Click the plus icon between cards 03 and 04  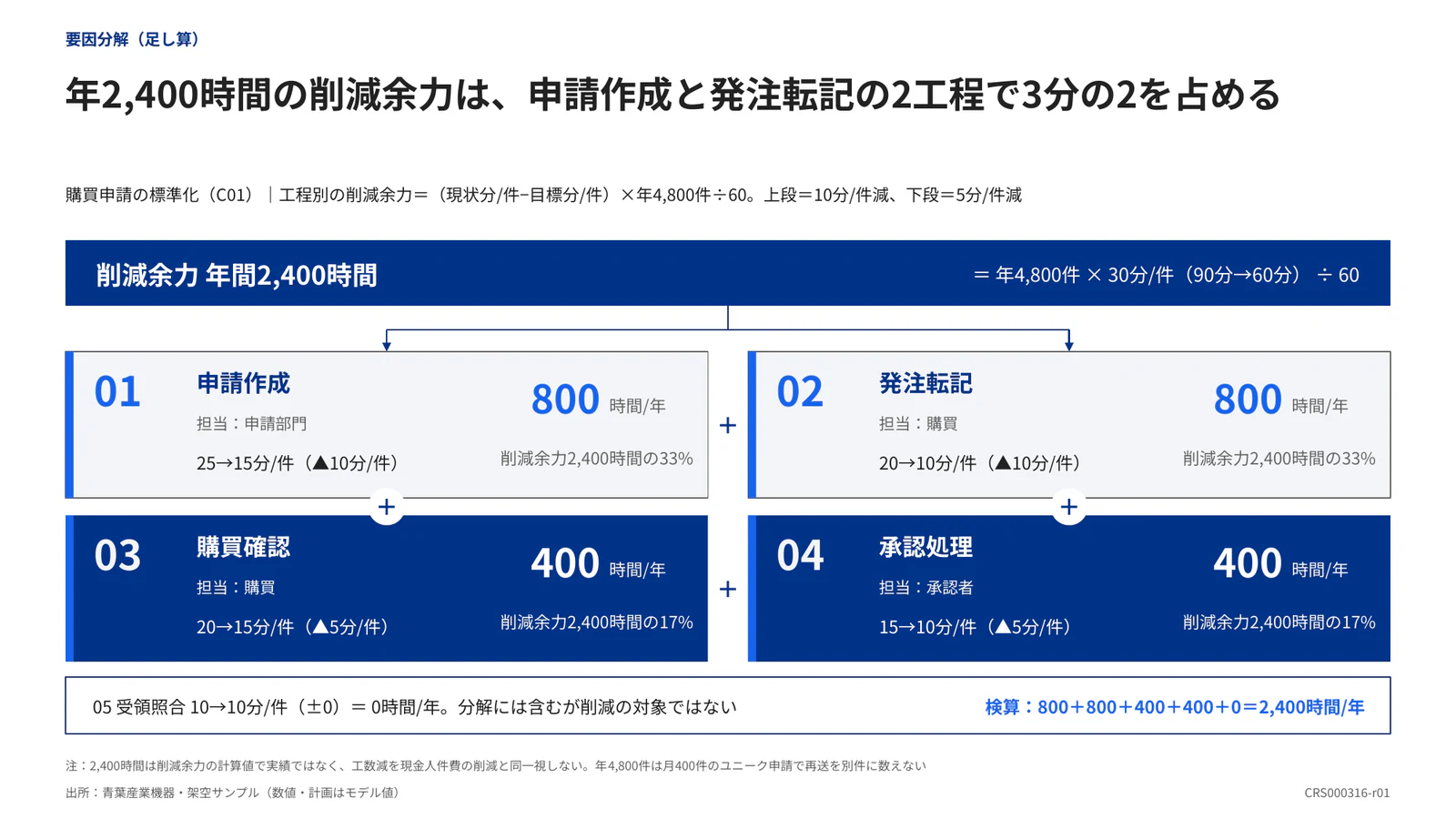click(727, 589)
